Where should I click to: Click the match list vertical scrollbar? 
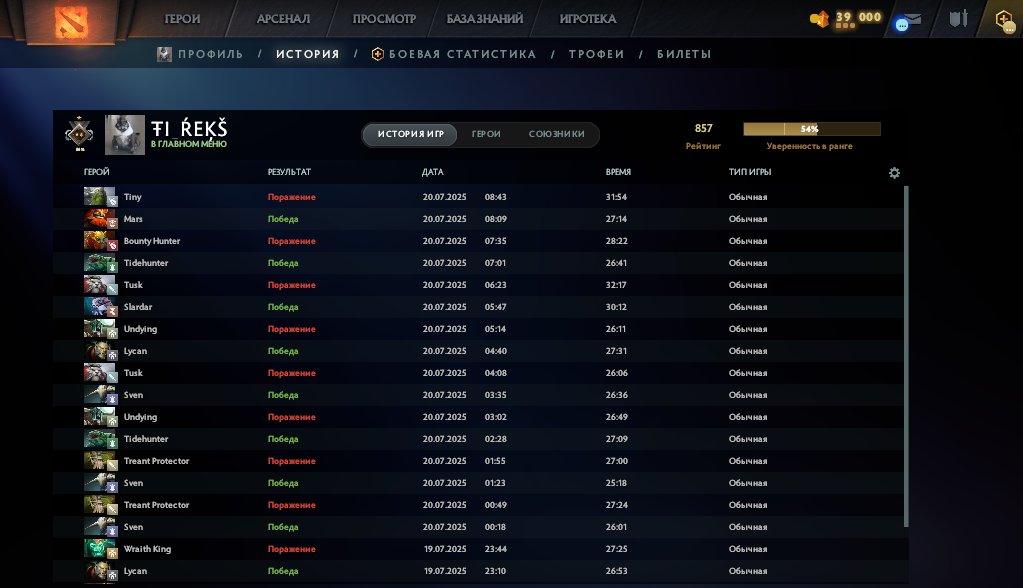pos(906,356)
